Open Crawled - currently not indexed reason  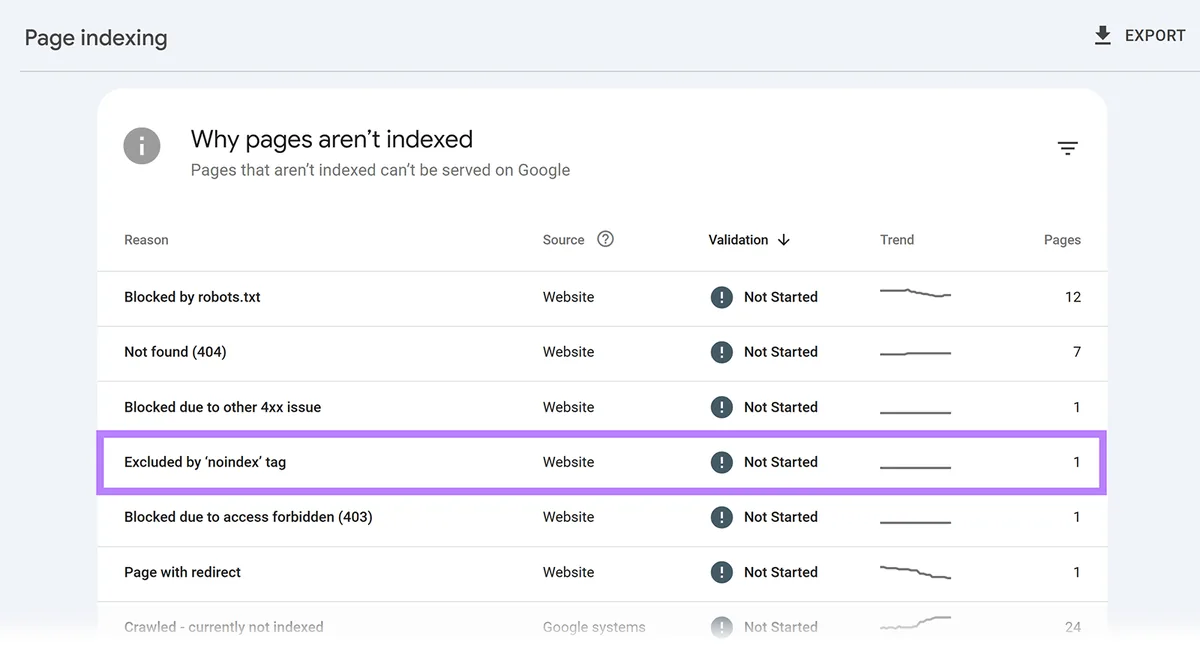224,627
